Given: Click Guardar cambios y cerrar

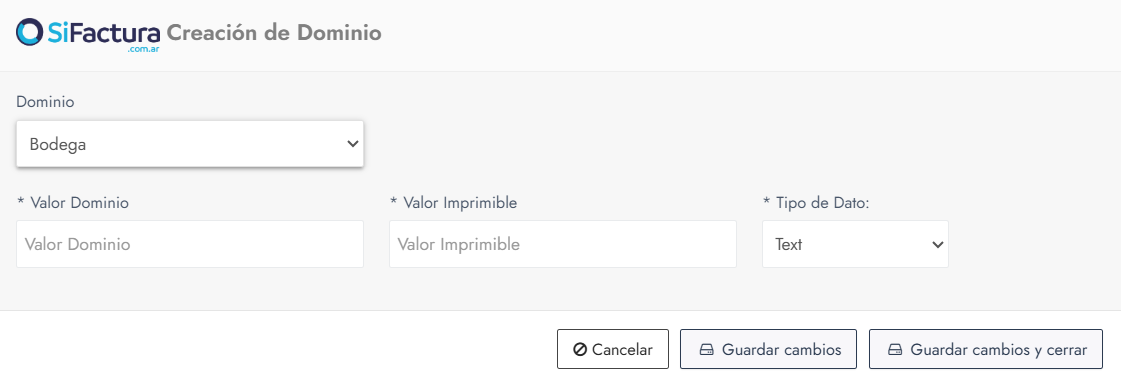Looking at the screenshot, I should click(986, 349).
